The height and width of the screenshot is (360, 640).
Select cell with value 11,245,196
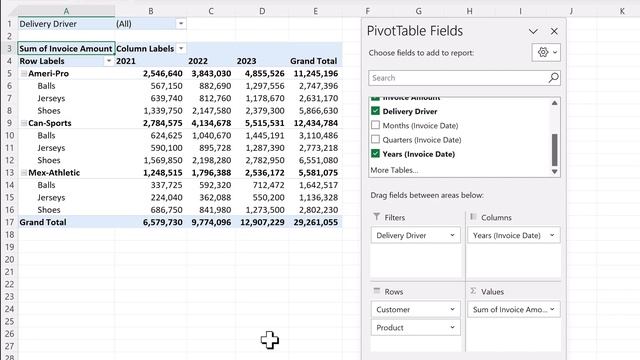point(316,73)
